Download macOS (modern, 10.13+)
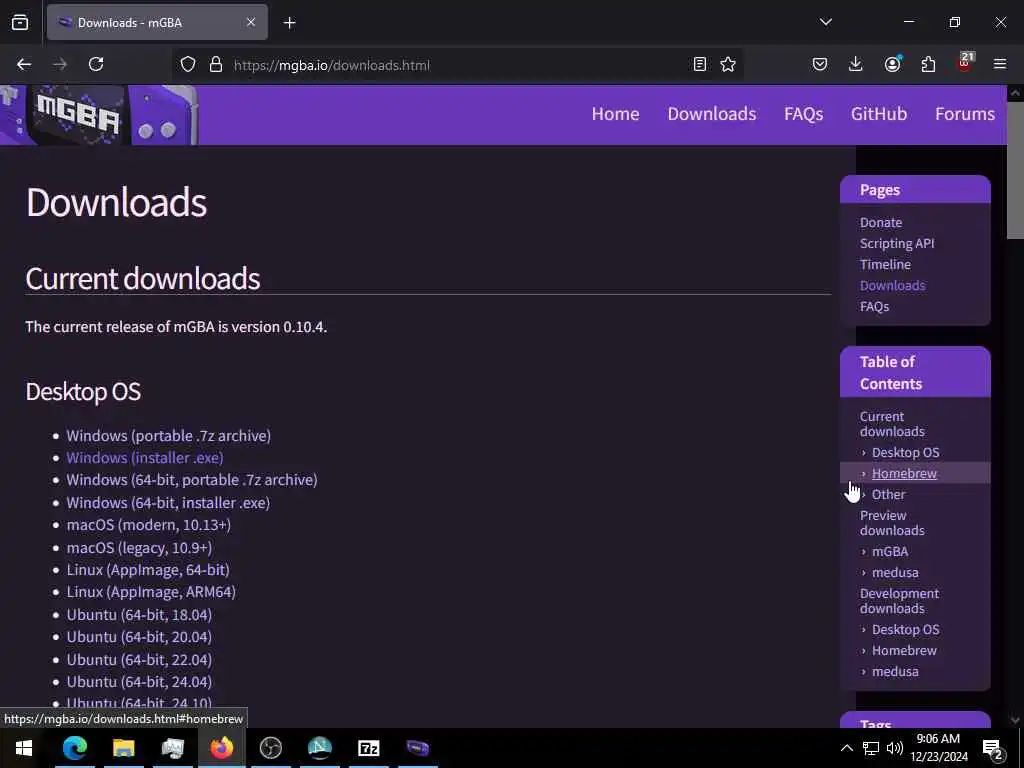 pyautogui.click(x=148, y=525)
